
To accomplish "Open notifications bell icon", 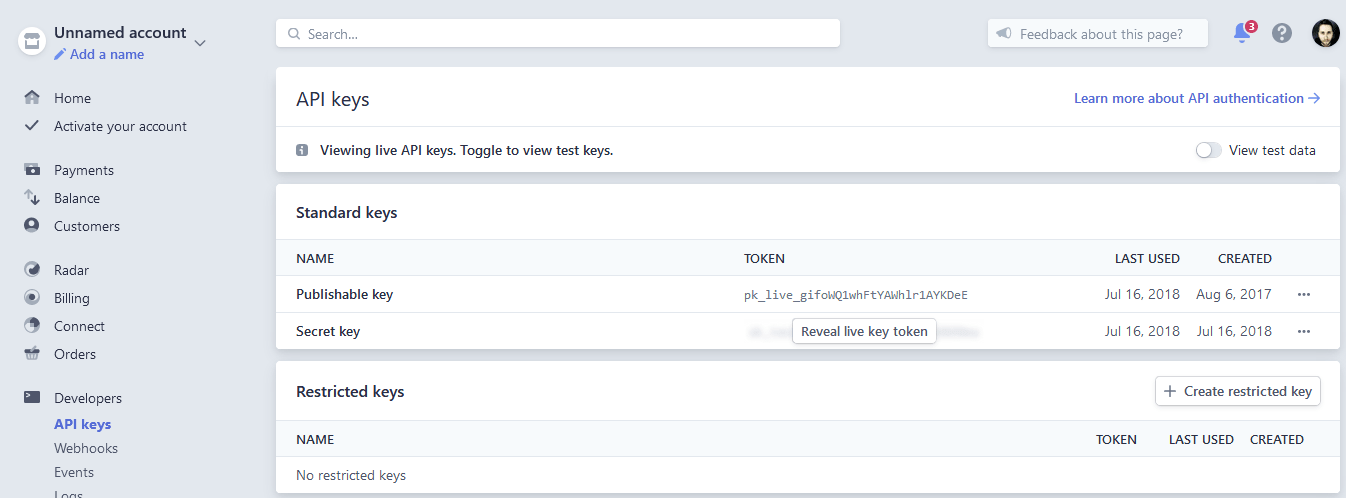I will [1242, 33].
